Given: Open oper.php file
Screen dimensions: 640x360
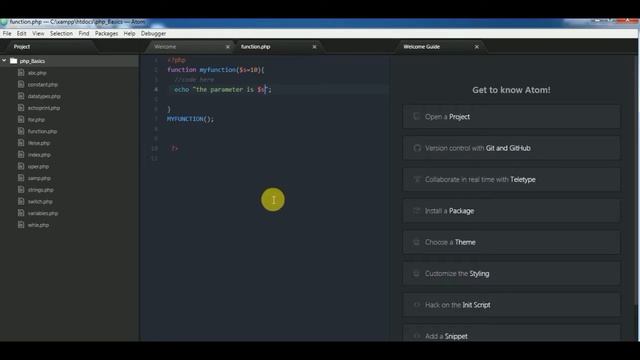Looking at the screenshot, I should 38,167.
